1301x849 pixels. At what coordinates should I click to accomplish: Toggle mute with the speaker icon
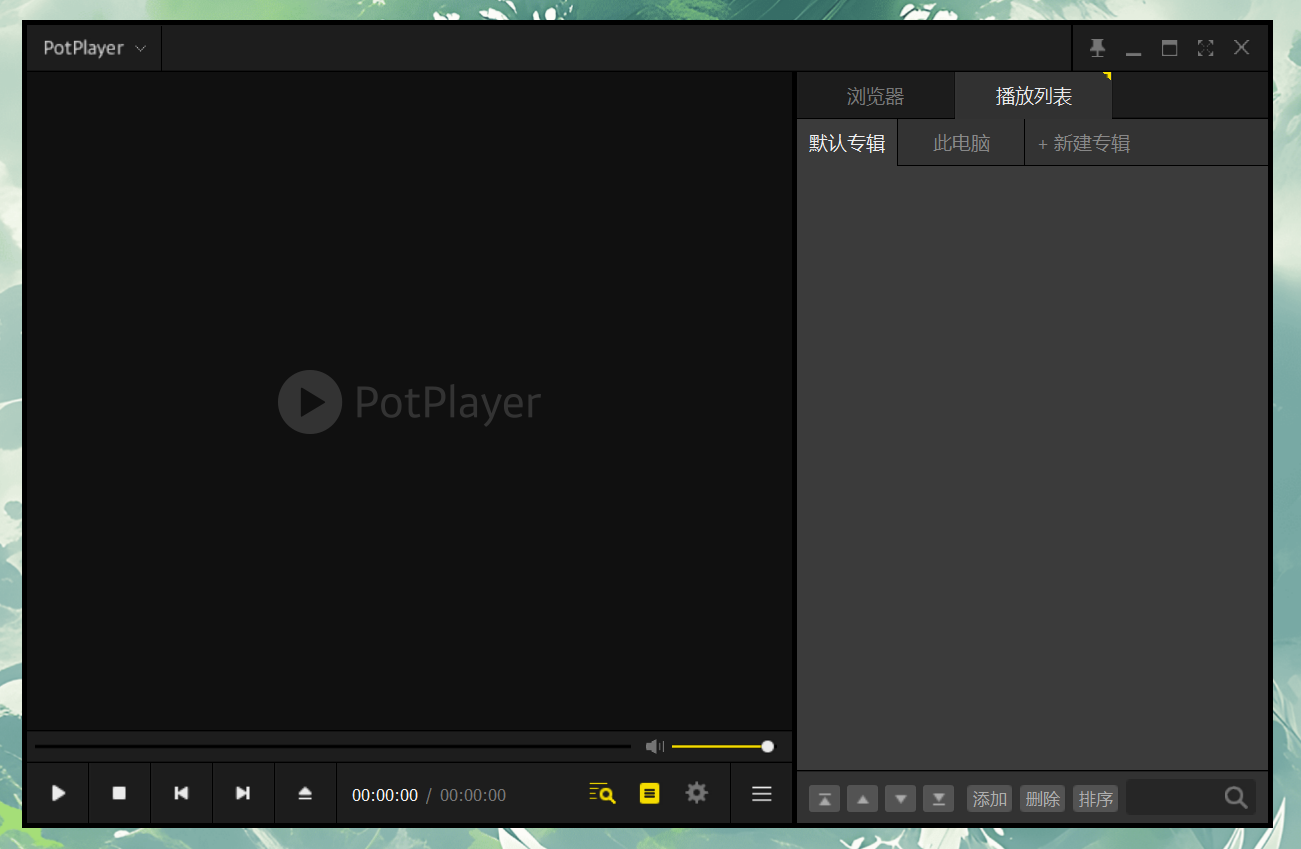654,746
